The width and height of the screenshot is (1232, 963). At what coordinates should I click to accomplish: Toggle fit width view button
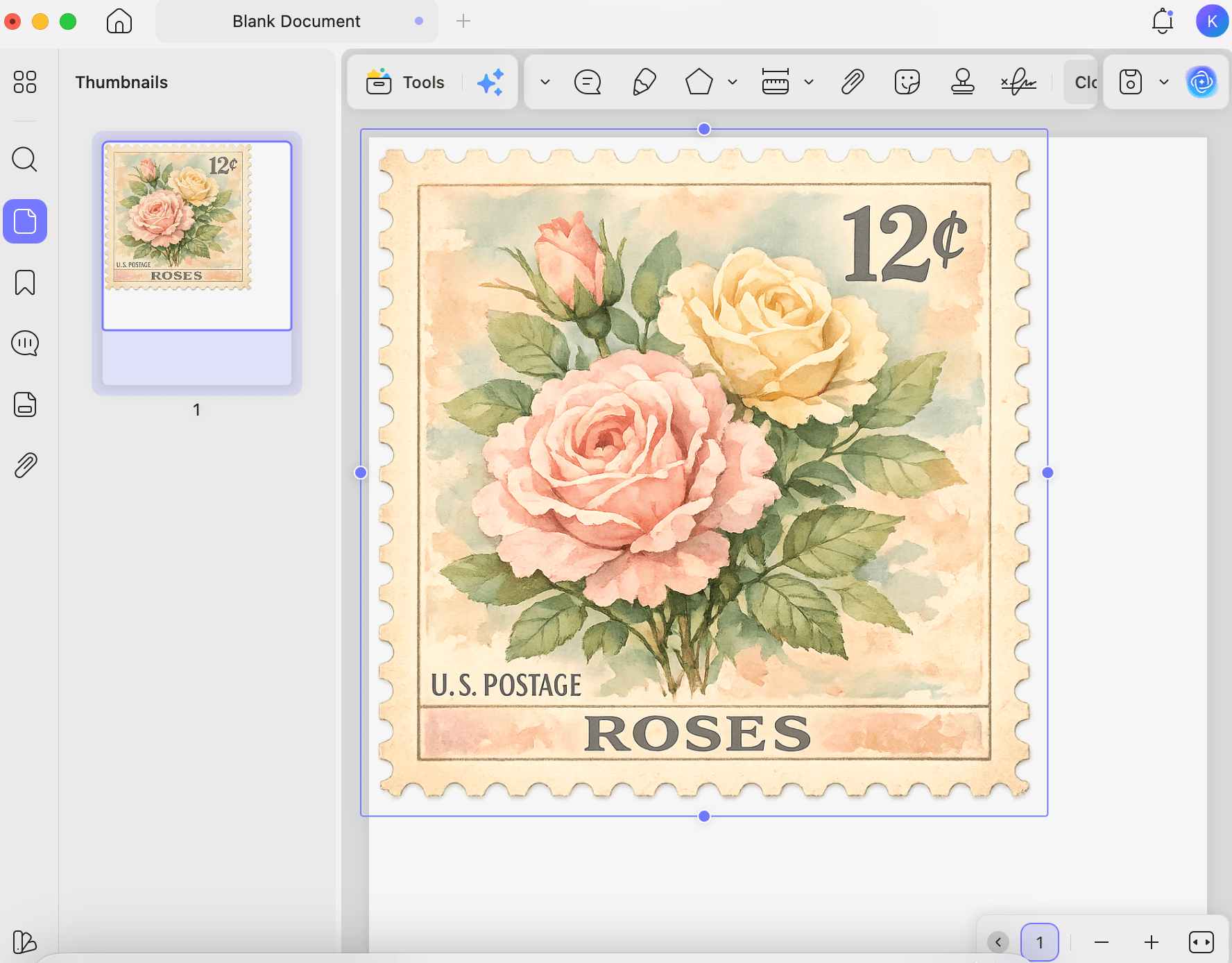[1201, 942]
